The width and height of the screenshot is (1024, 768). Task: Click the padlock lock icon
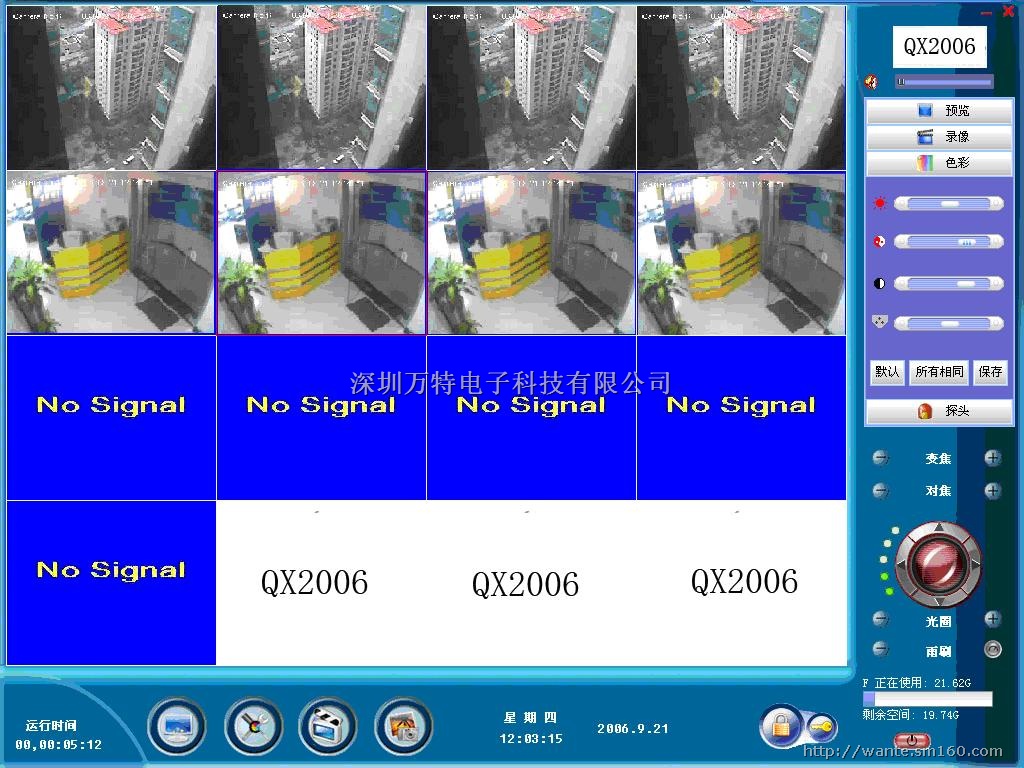779,725
